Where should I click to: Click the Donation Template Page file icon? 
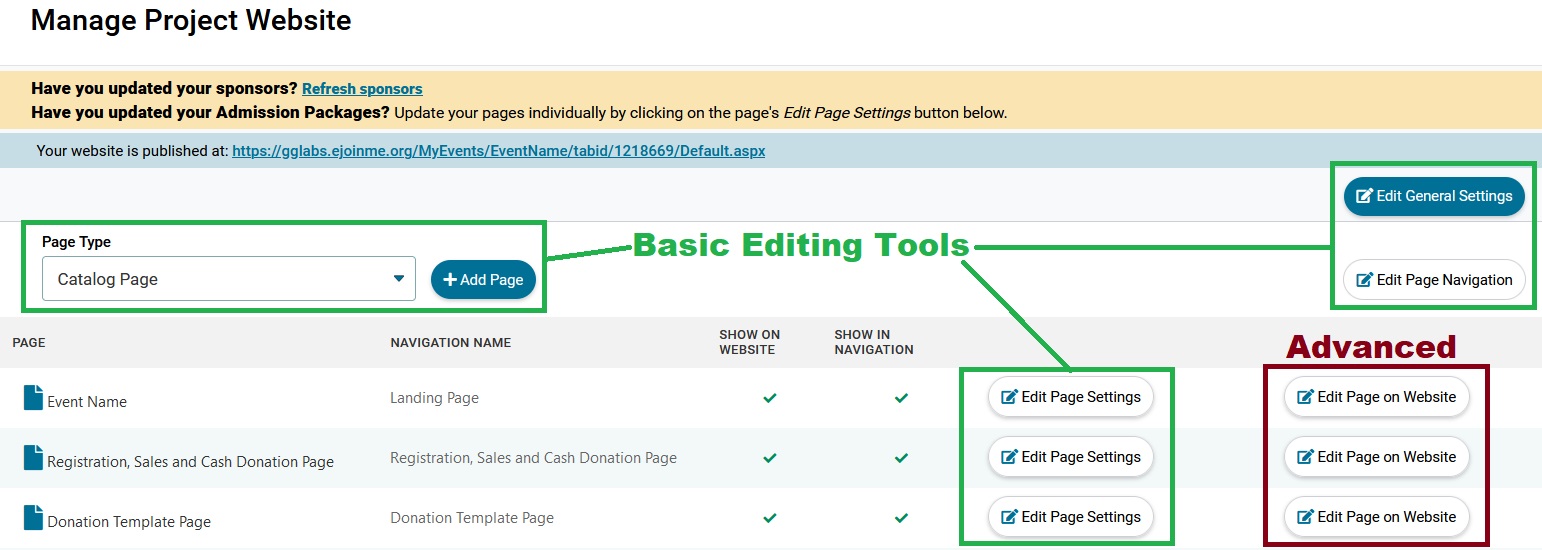(34, 518)
